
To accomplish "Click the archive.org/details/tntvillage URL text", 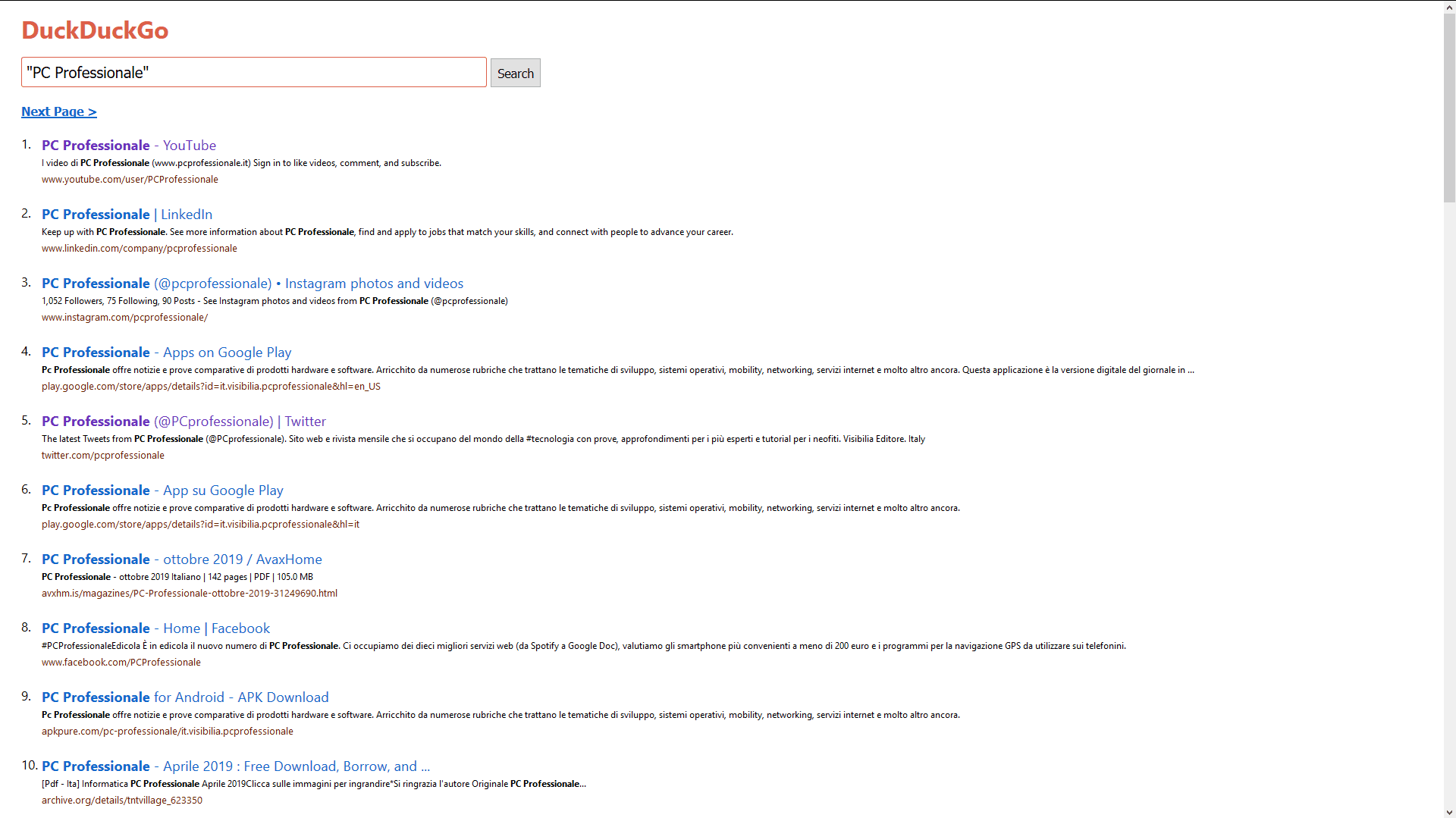I will [x=122, y=801].
